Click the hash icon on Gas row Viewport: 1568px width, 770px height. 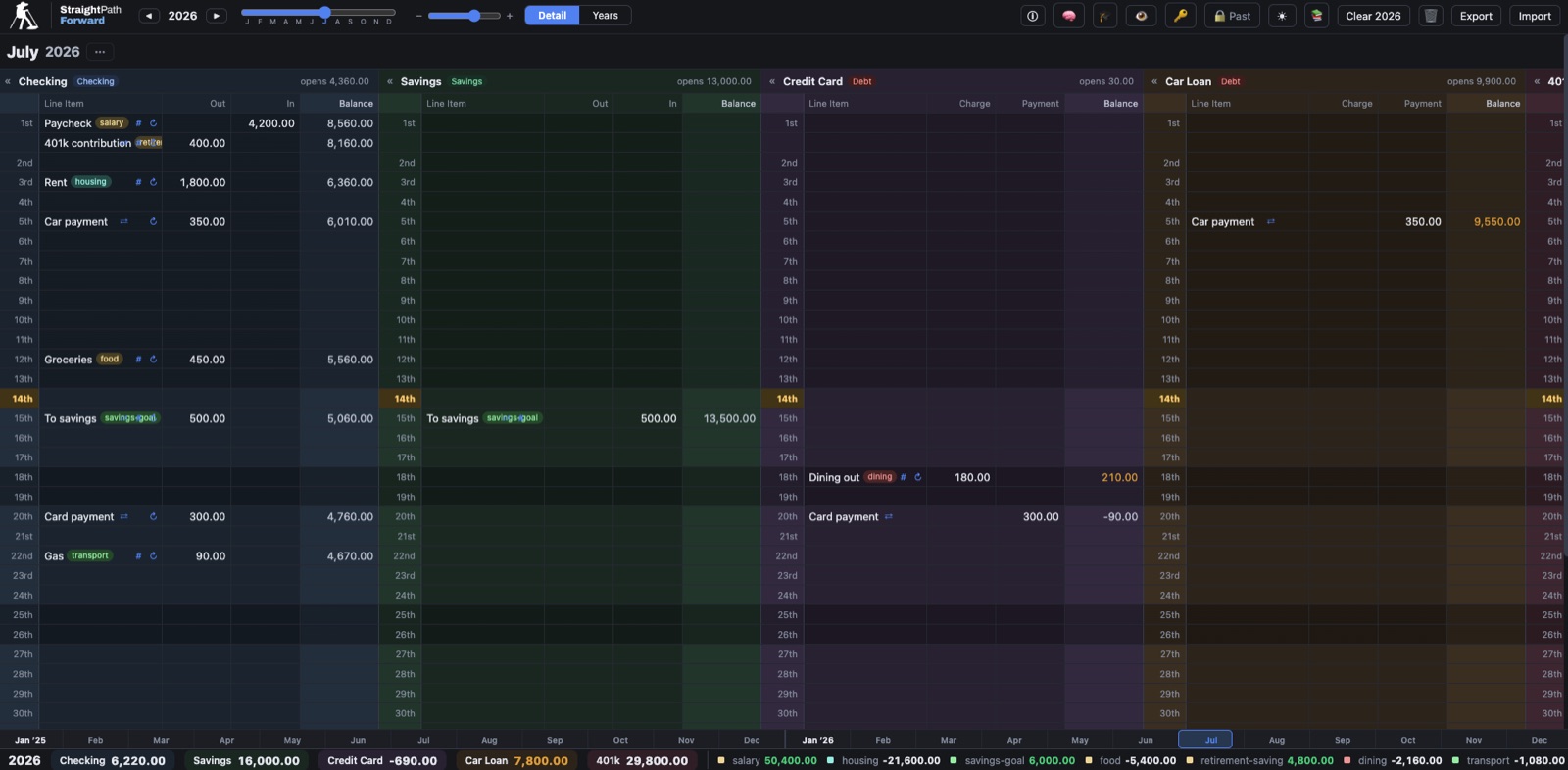tap(138, 556)
